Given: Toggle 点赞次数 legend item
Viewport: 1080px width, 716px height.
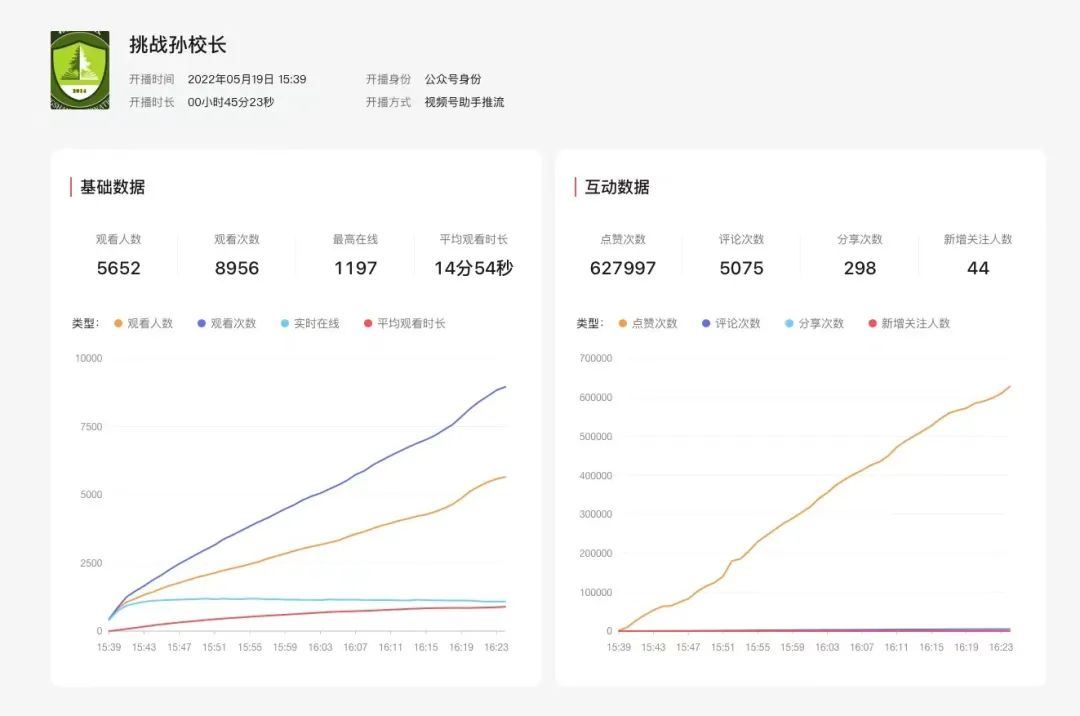Looking at the screenshot, I should click(648, 324).
